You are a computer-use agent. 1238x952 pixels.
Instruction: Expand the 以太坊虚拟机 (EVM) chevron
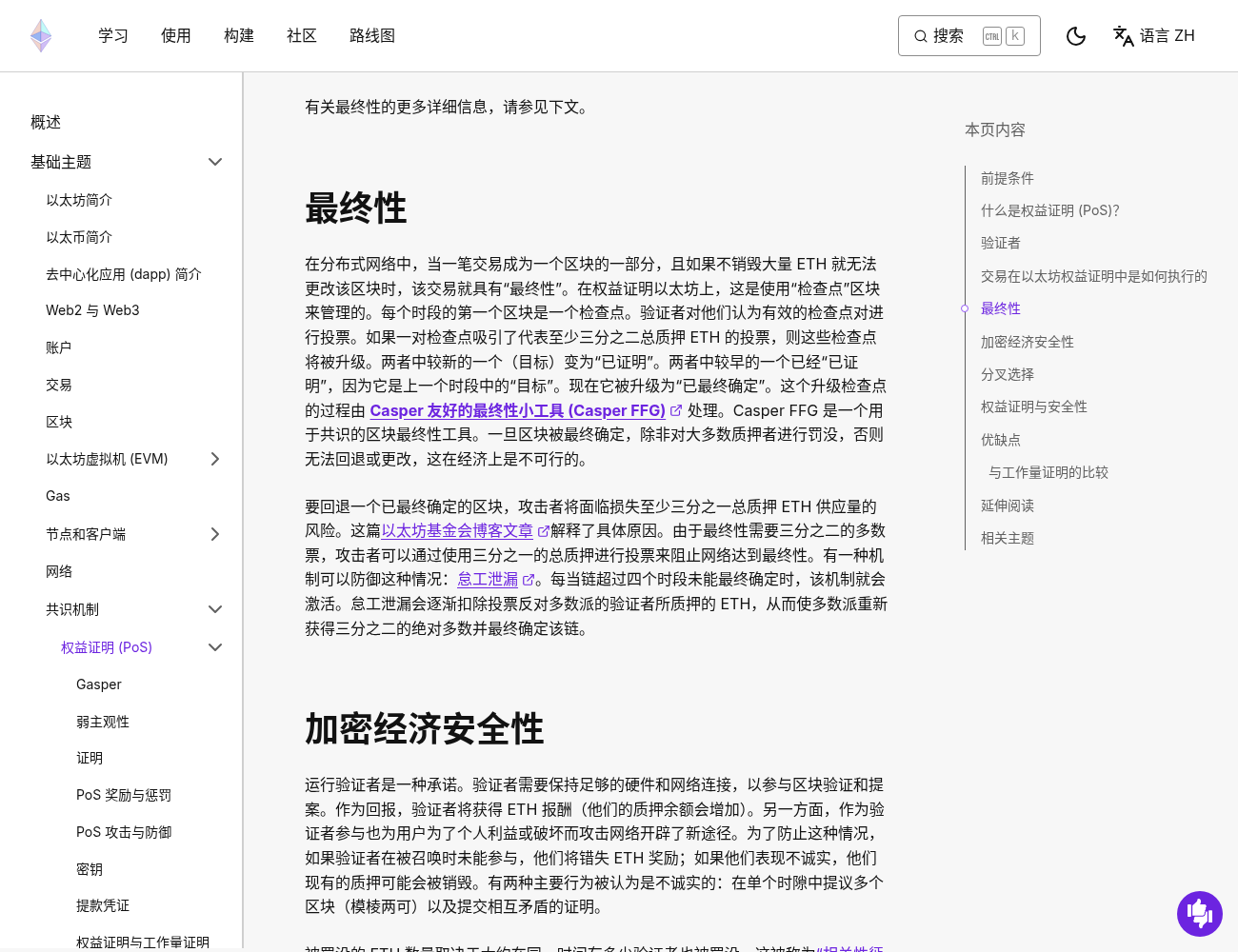coord(215,459)
